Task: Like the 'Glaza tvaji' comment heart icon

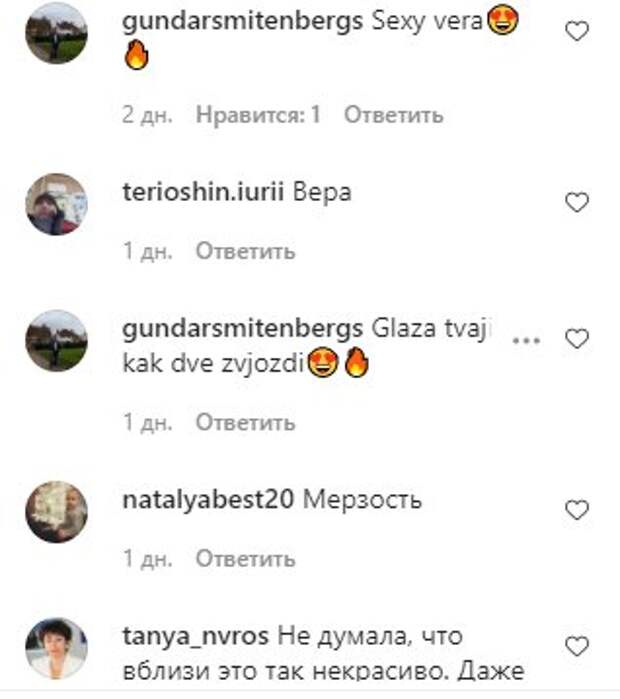Action: pyautogui.click(x=577, y=339)
